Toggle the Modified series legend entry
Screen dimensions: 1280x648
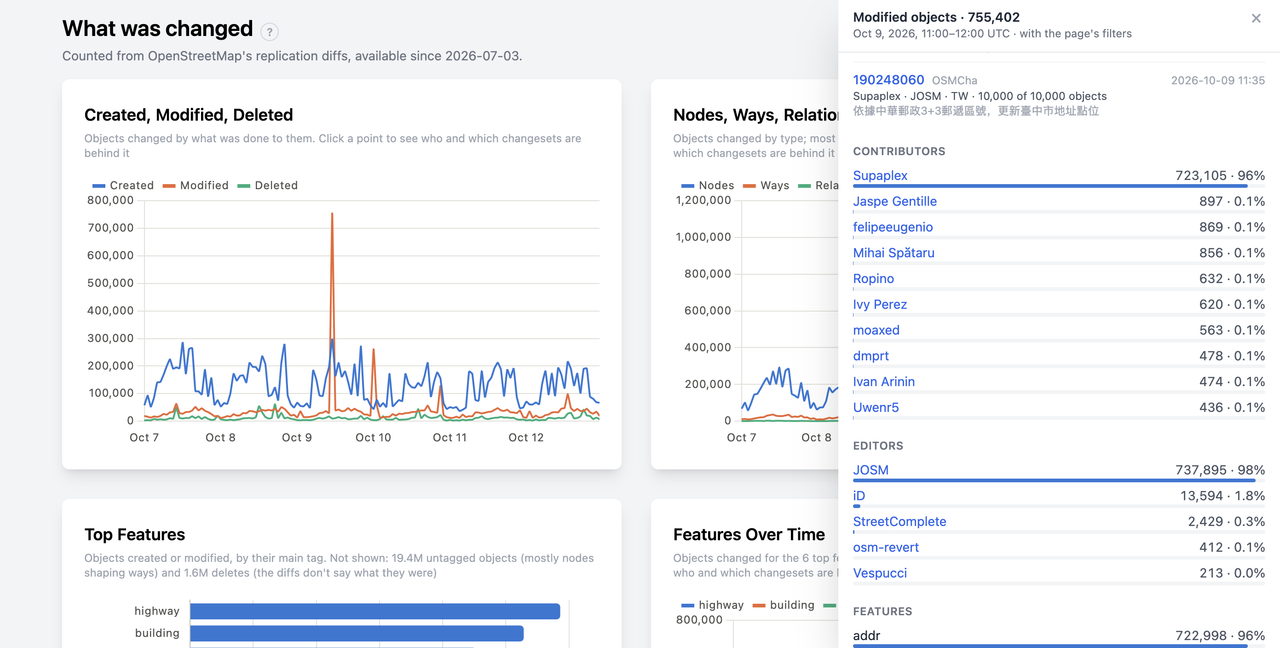(x=195, y=185)
